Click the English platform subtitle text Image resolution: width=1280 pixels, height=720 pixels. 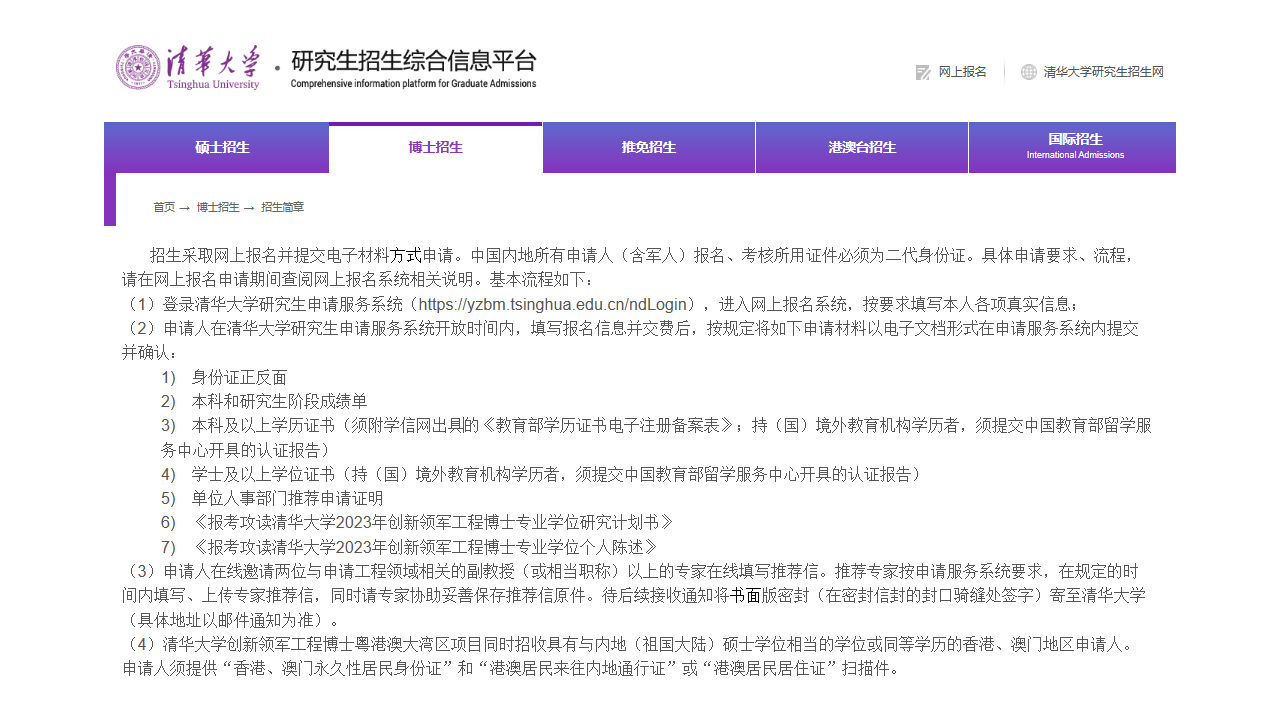click(412, 84)
